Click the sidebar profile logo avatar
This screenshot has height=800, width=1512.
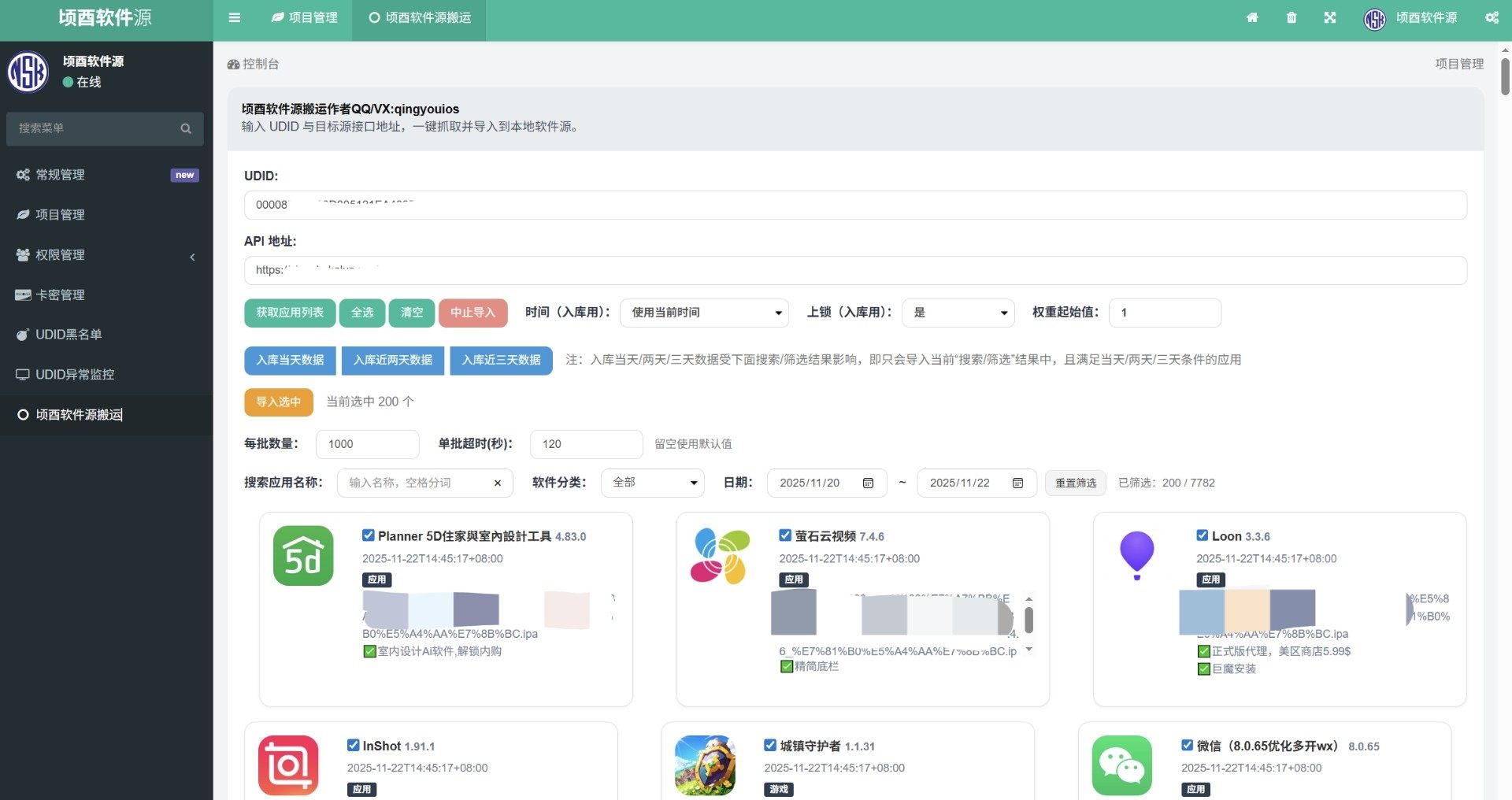point(28,72)
